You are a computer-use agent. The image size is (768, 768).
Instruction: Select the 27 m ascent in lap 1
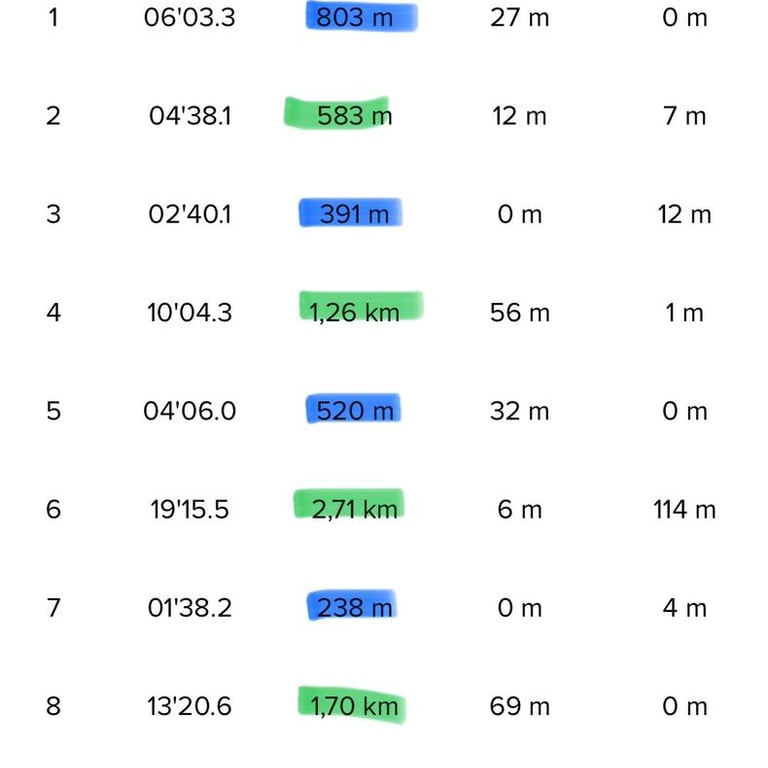pyautogui.click(x=520, y=18)
